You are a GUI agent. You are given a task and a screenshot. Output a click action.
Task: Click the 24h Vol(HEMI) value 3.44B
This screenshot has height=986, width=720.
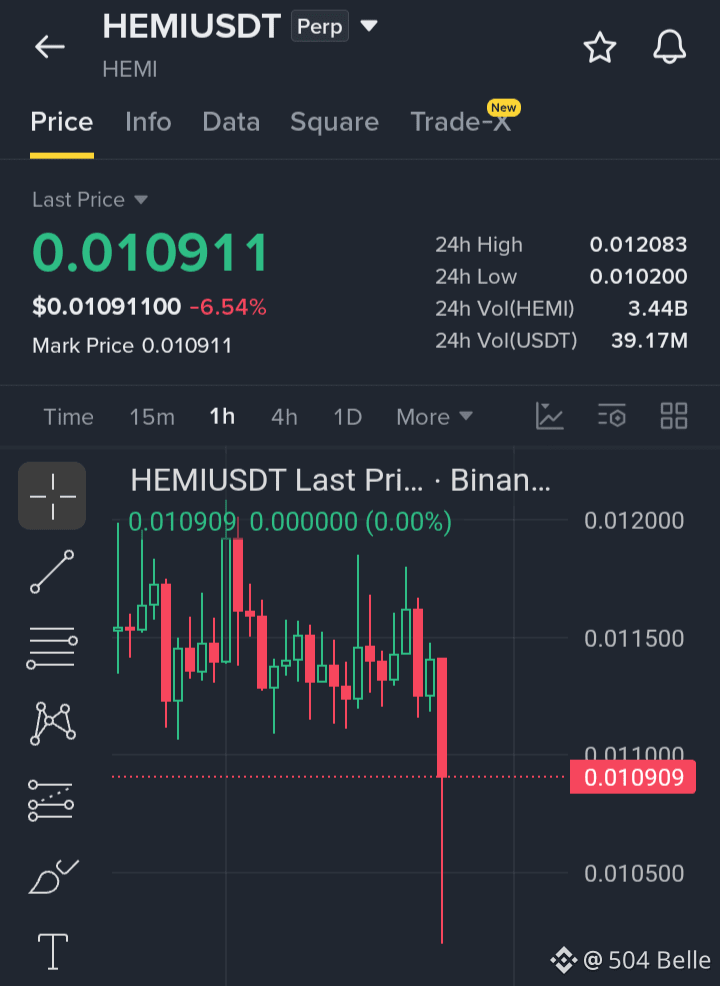point(657,309)
